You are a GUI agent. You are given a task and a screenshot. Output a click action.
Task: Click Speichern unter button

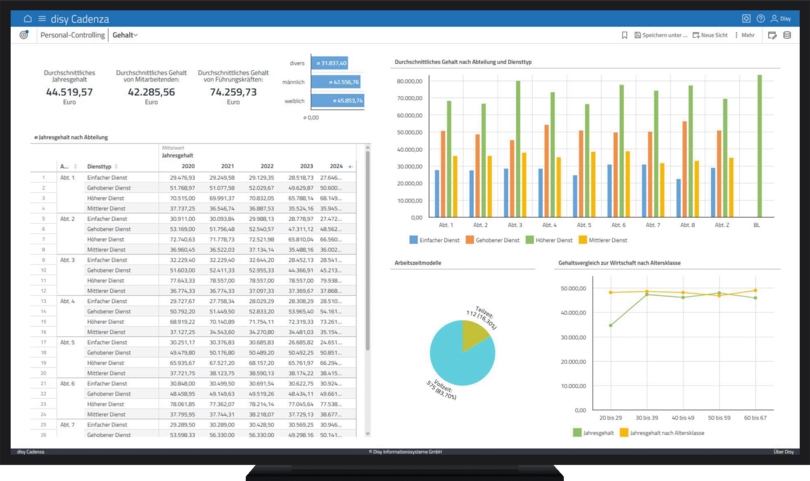662,35
